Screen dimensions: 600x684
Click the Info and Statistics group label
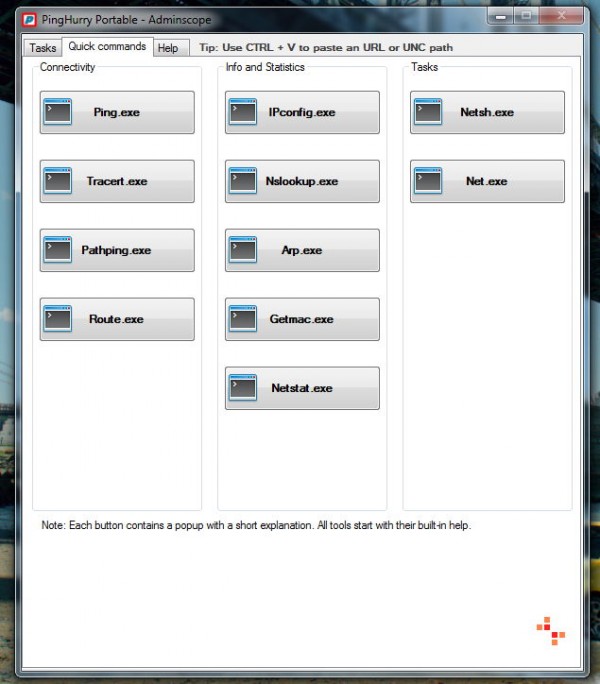click(265, 67)
